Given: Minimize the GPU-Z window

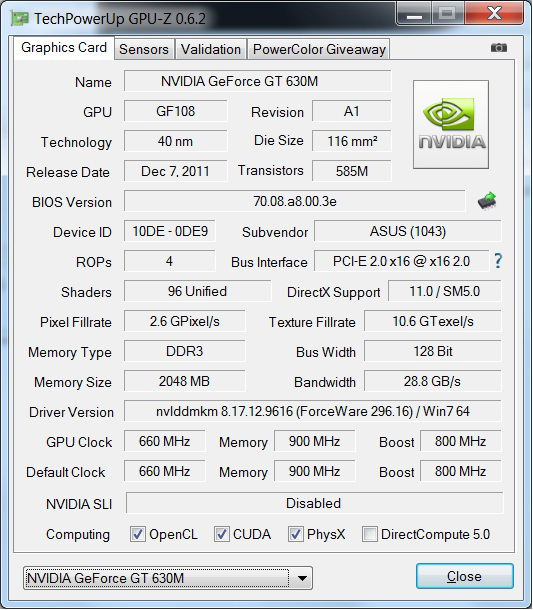Looking at the screenshot, I should pyautogui.click(x=414, y=15).
